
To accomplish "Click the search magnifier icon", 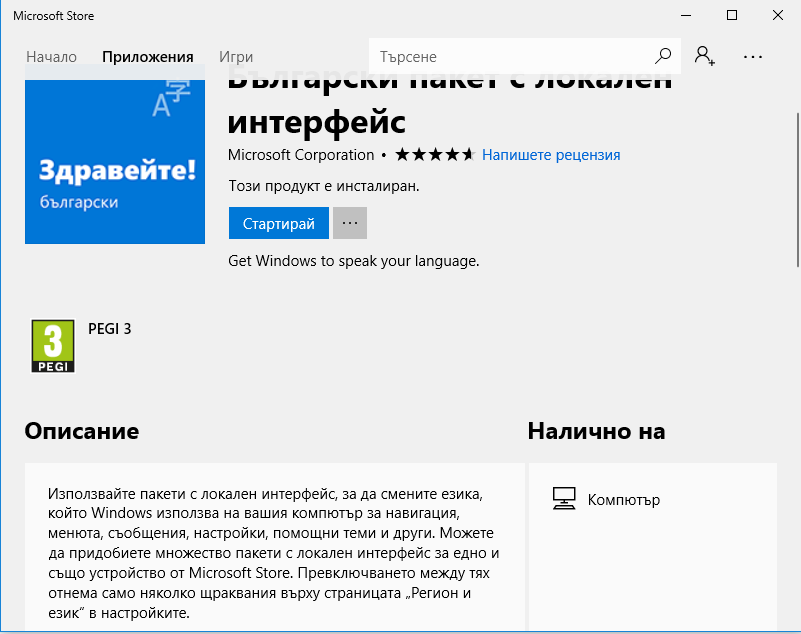I will (663, 56).
